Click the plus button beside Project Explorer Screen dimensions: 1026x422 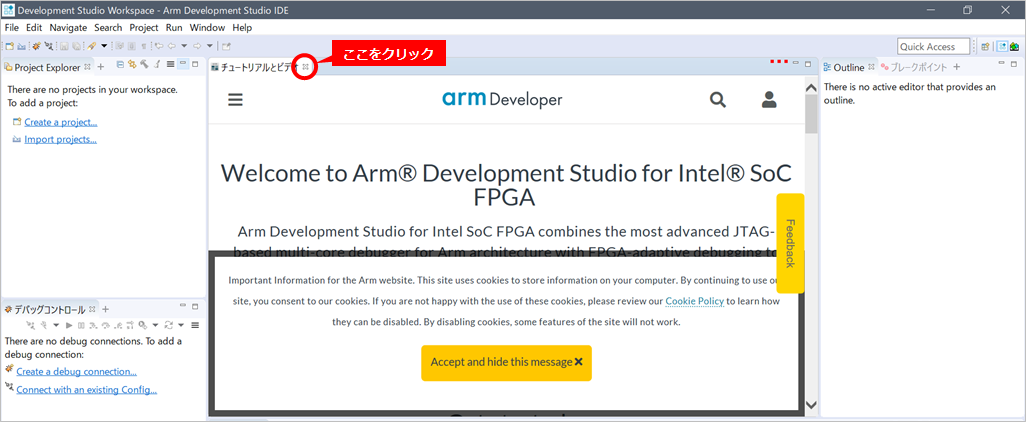pos(101,67)
